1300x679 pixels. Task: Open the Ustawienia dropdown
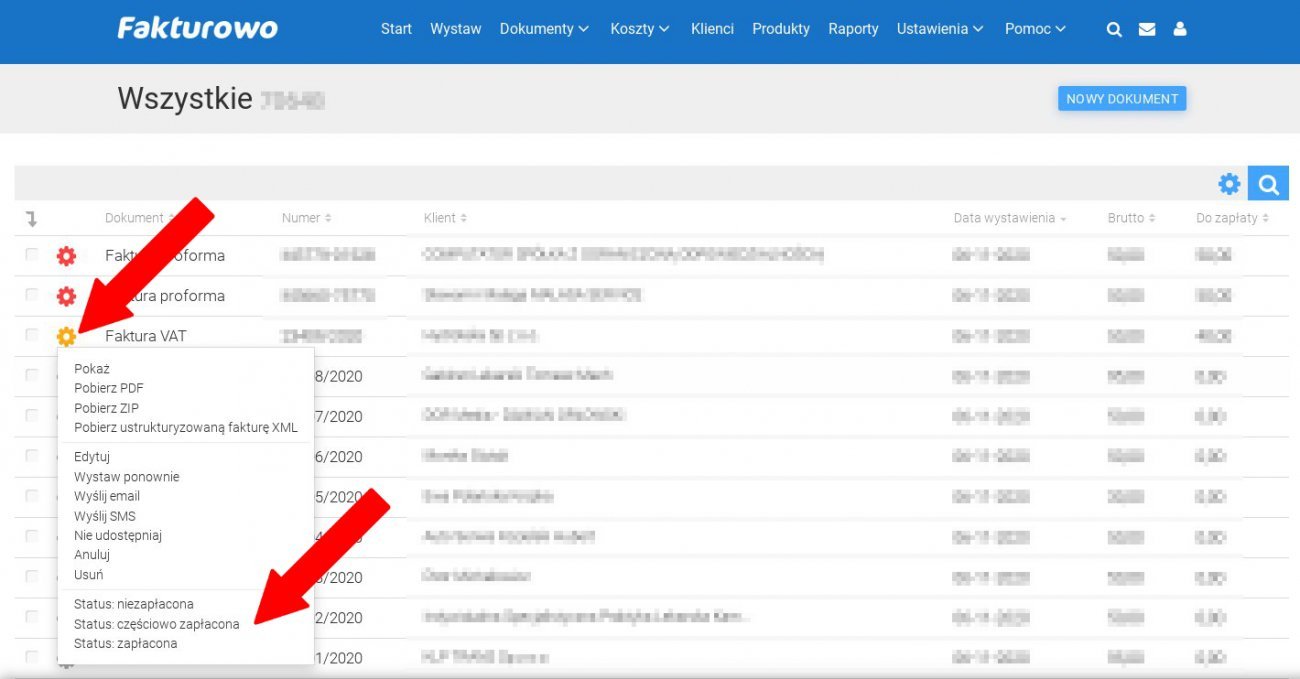tap(941, 29)
